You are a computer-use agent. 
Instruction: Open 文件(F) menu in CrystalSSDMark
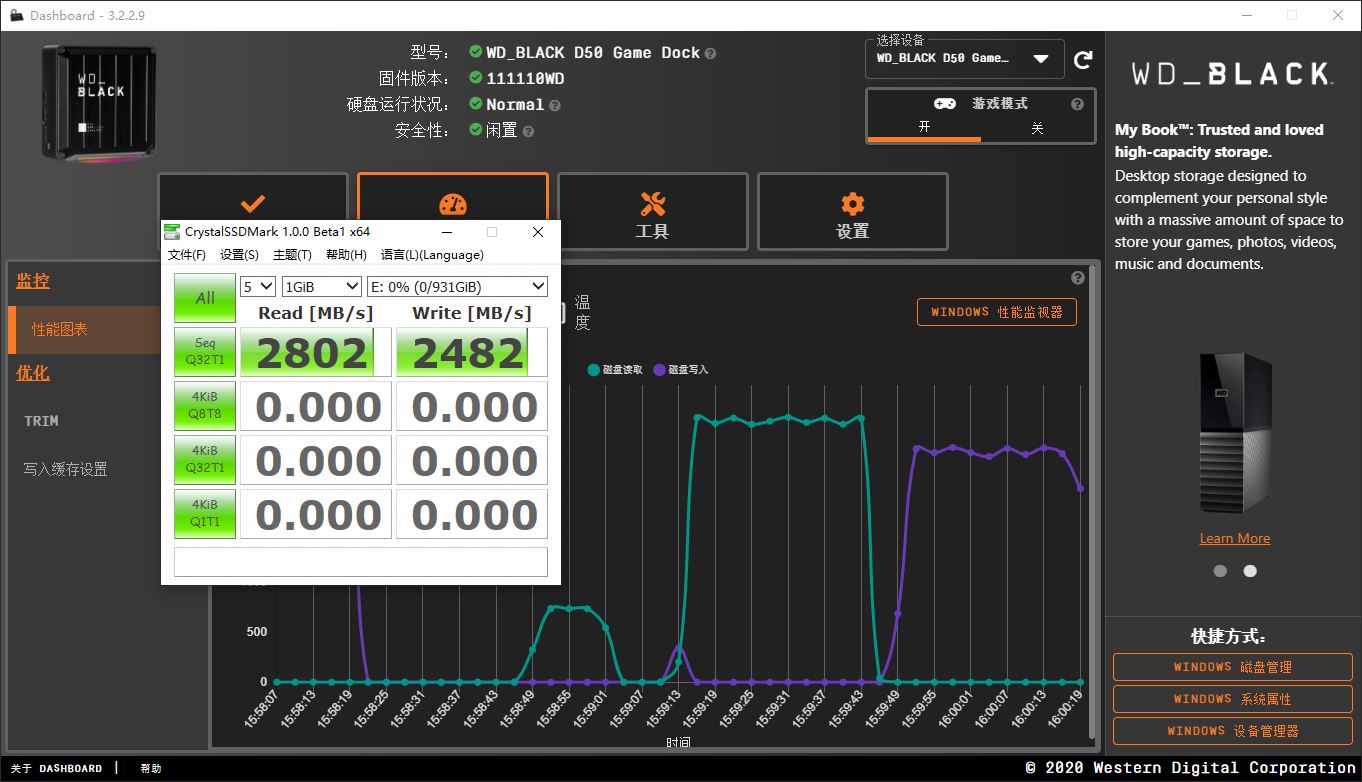[x=187, y=255]
